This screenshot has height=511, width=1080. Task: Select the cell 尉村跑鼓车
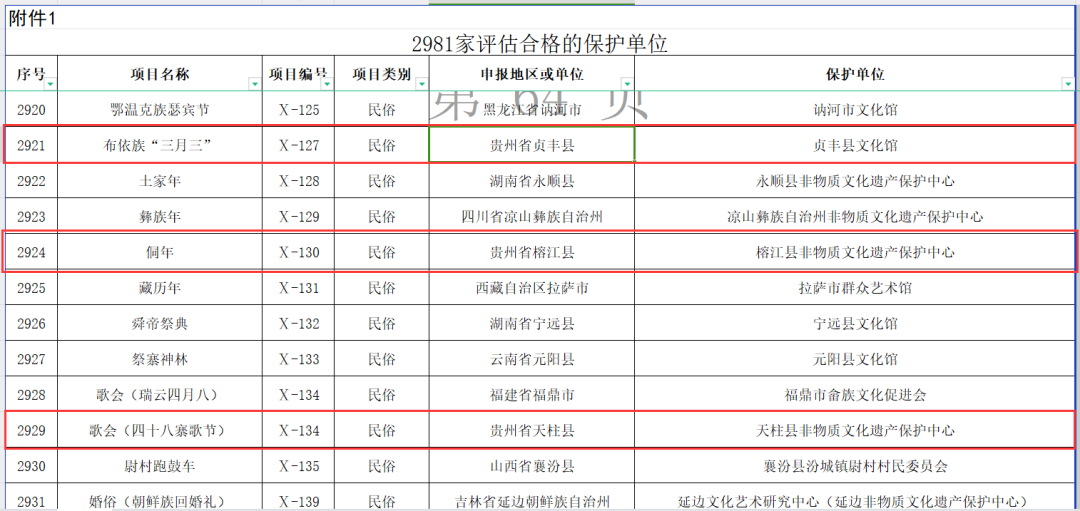[x=160, y=466]
